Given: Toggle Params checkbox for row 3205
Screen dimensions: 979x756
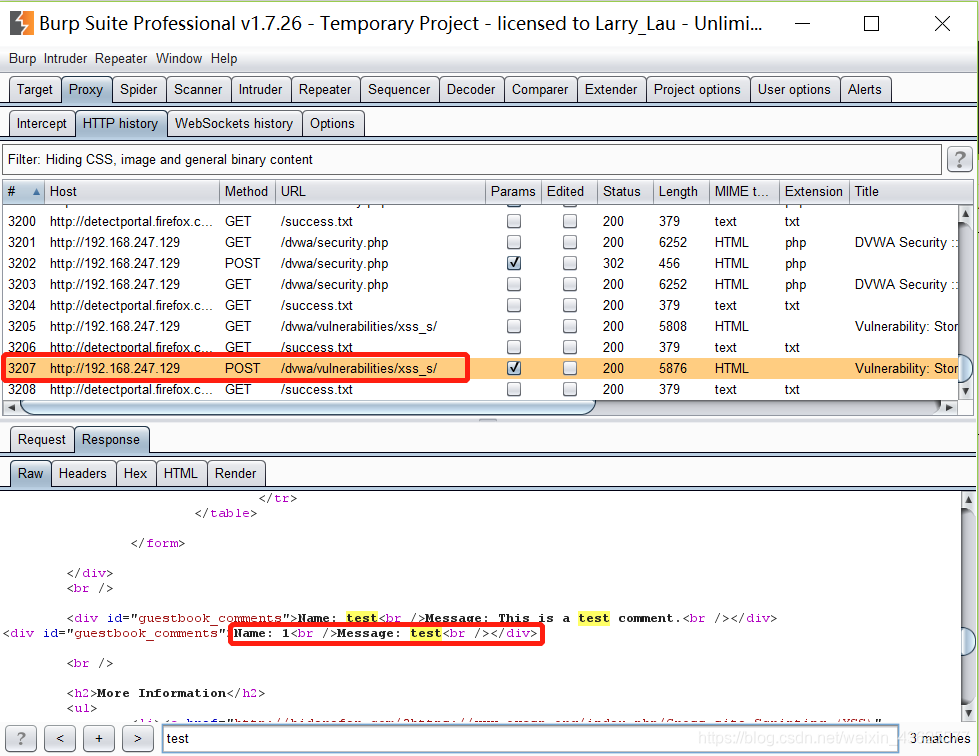Looking at the screenshot, I should click(514, 326).
